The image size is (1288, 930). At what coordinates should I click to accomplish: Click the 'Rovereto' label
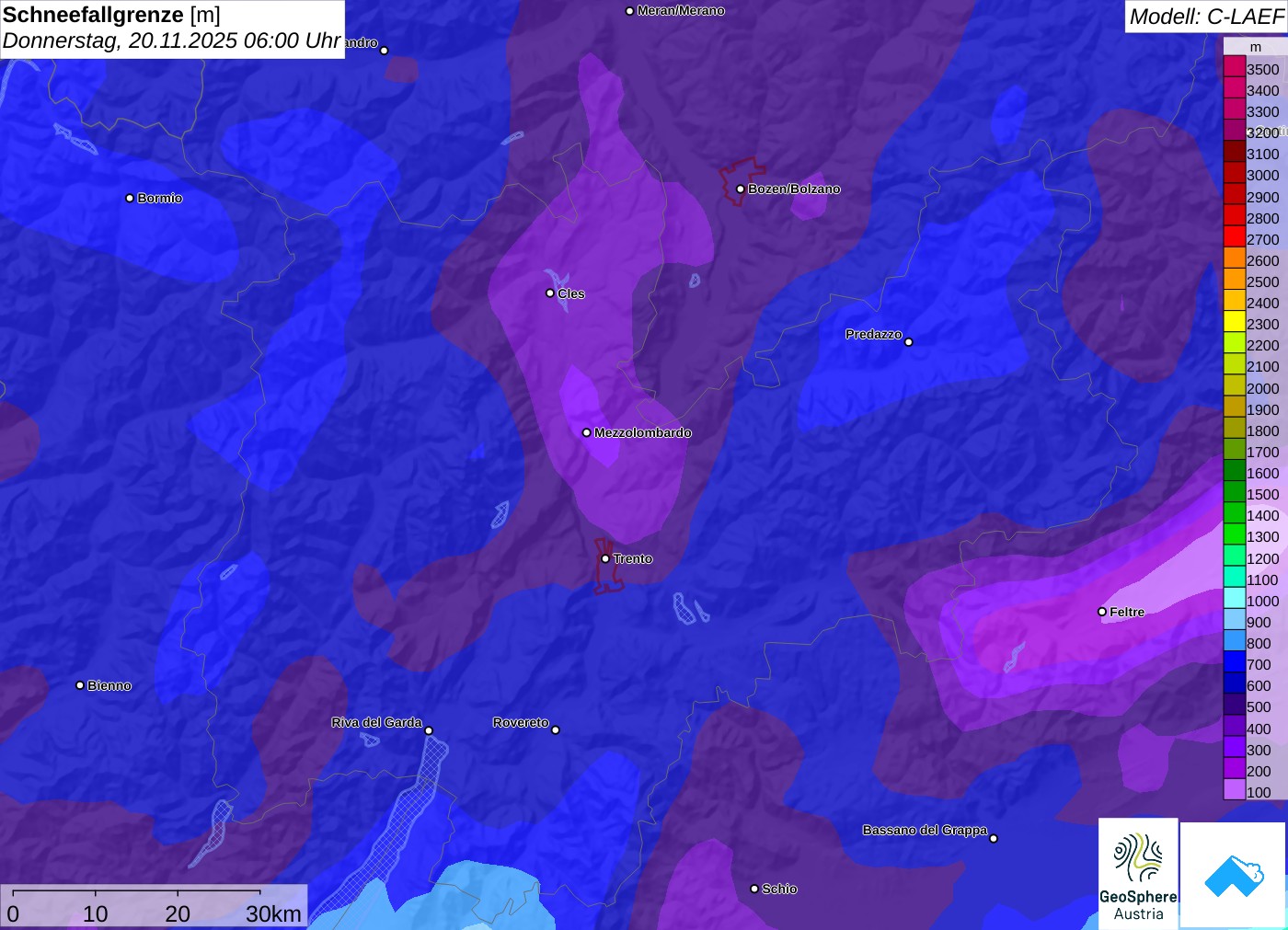521,722
